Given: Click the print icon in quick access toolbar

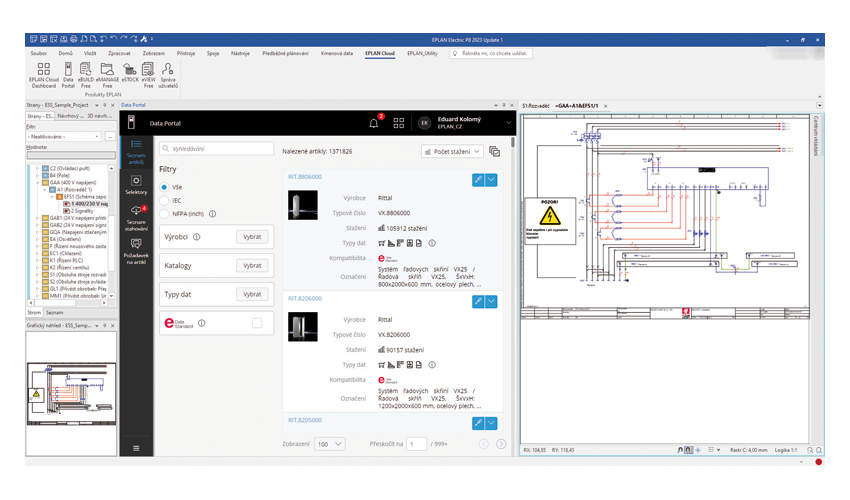Looking at the screenshot, I should 74,39.
